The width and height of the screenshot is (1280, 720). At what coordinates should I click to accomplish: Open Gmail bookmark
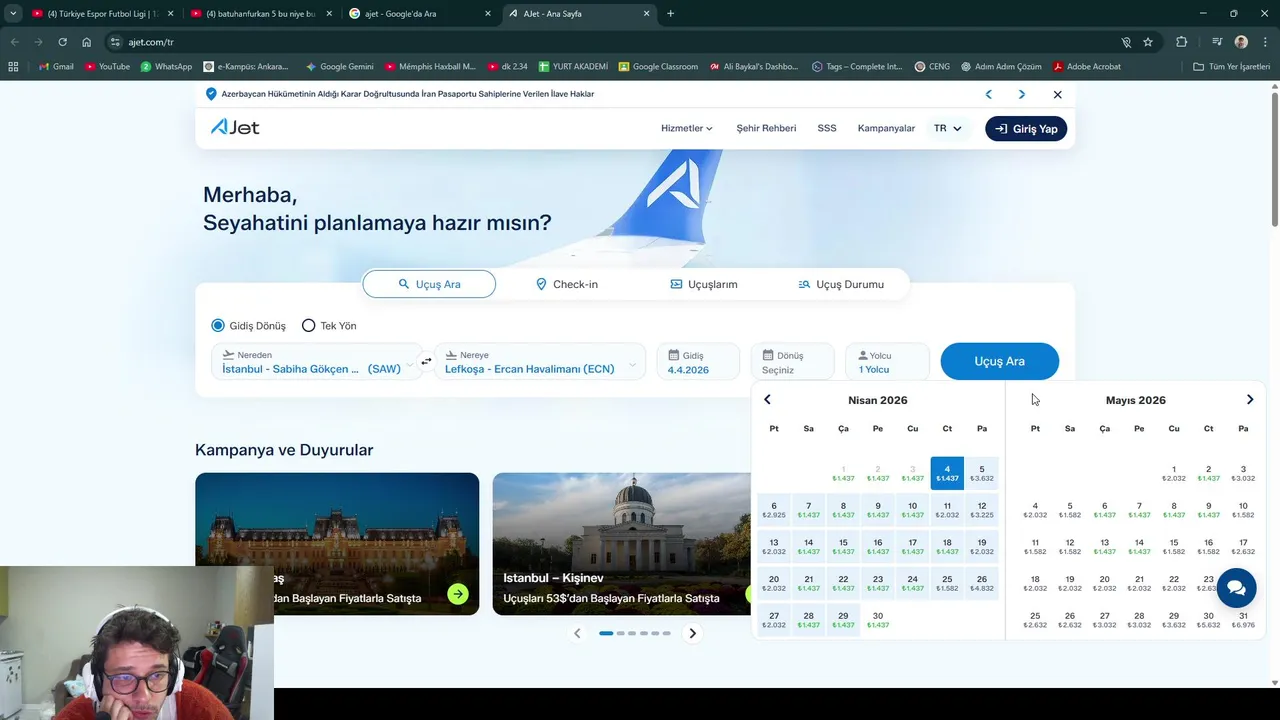tap(55, 67)
